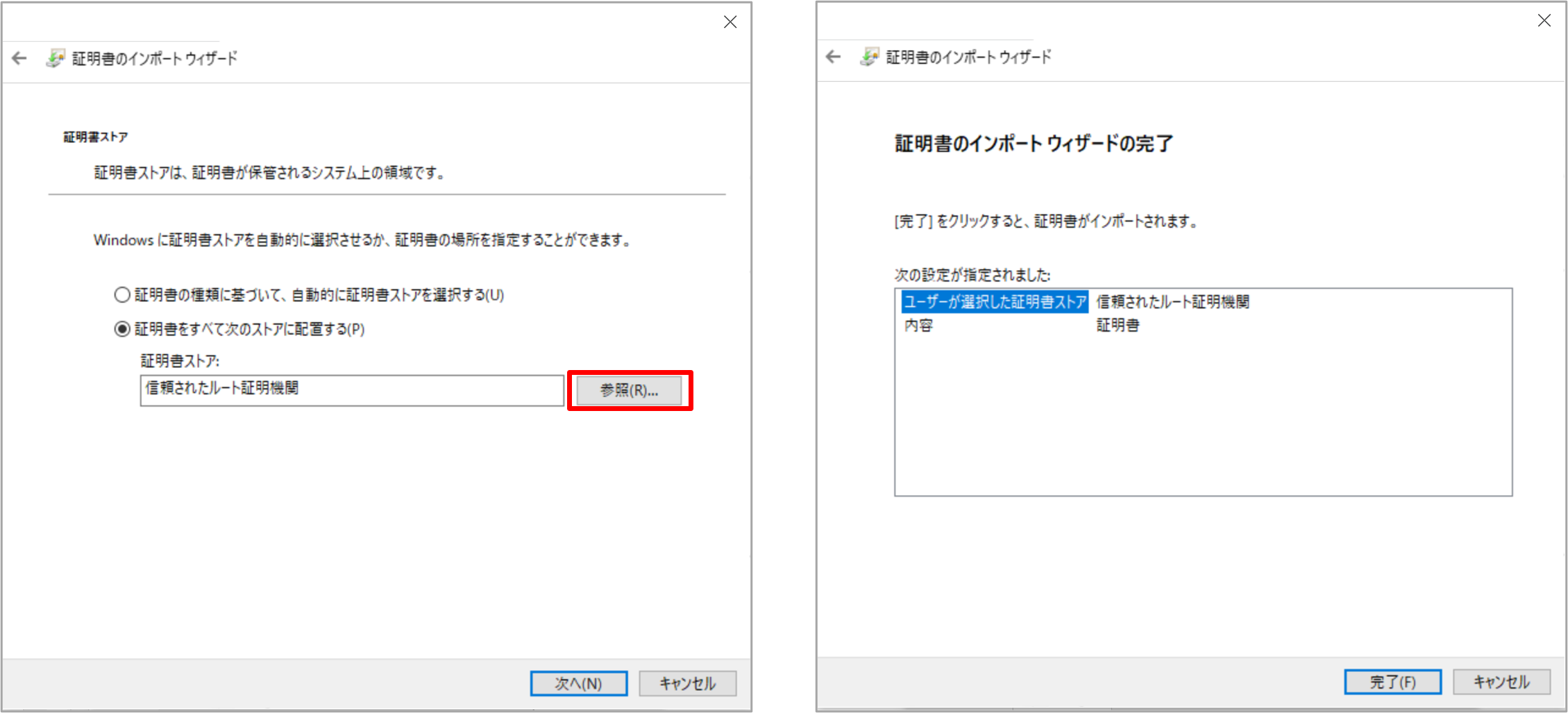Close the right wizard completion window
Viewport: 1568px width, 713px height.
1544,21
